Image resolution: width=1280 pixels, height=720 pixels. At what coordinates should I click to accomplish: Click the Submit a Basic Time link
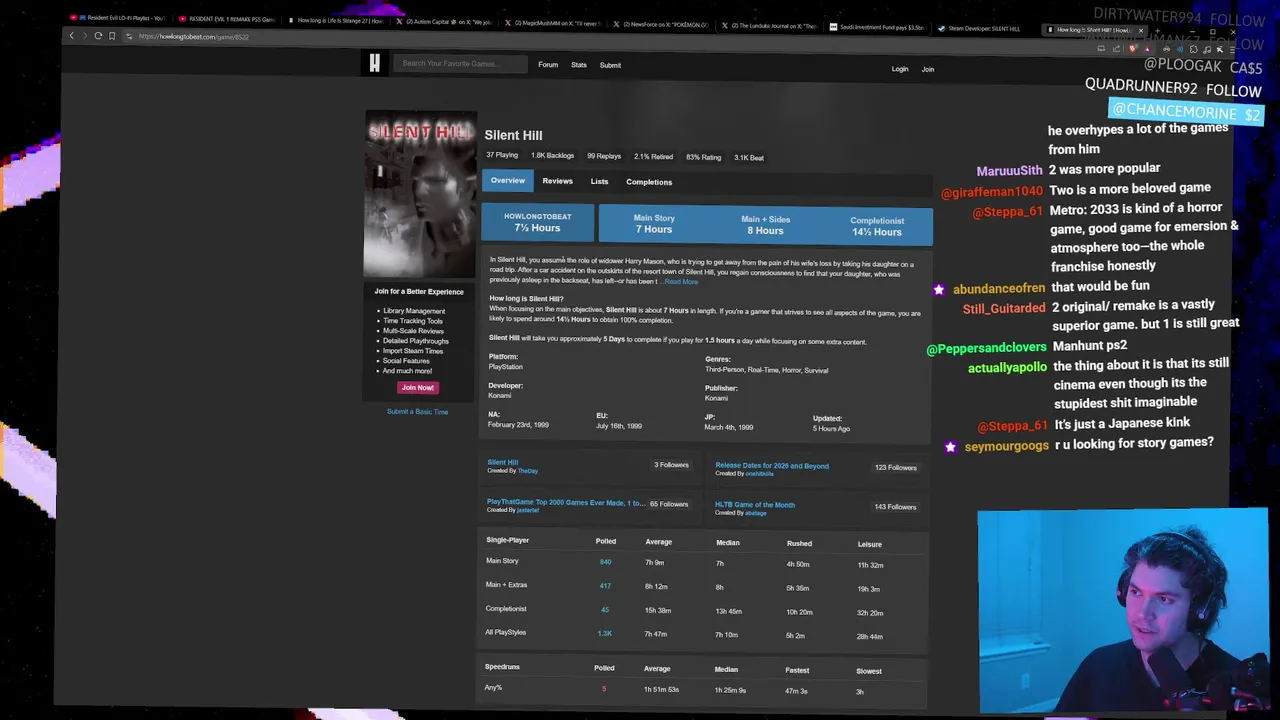418,412
